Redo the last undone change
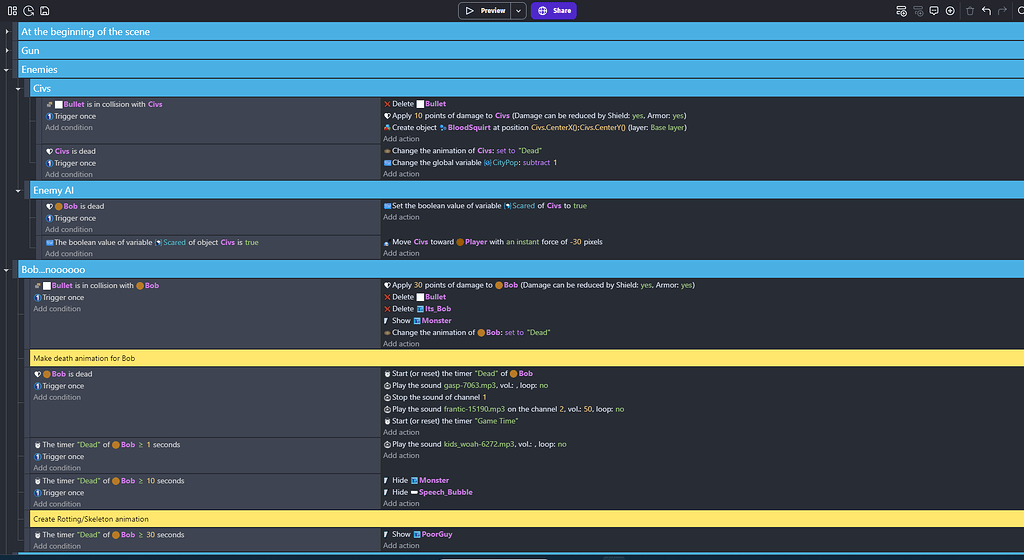This screenshot has width=1024, height=560. pyautogui.click(x=1002, y=10)
